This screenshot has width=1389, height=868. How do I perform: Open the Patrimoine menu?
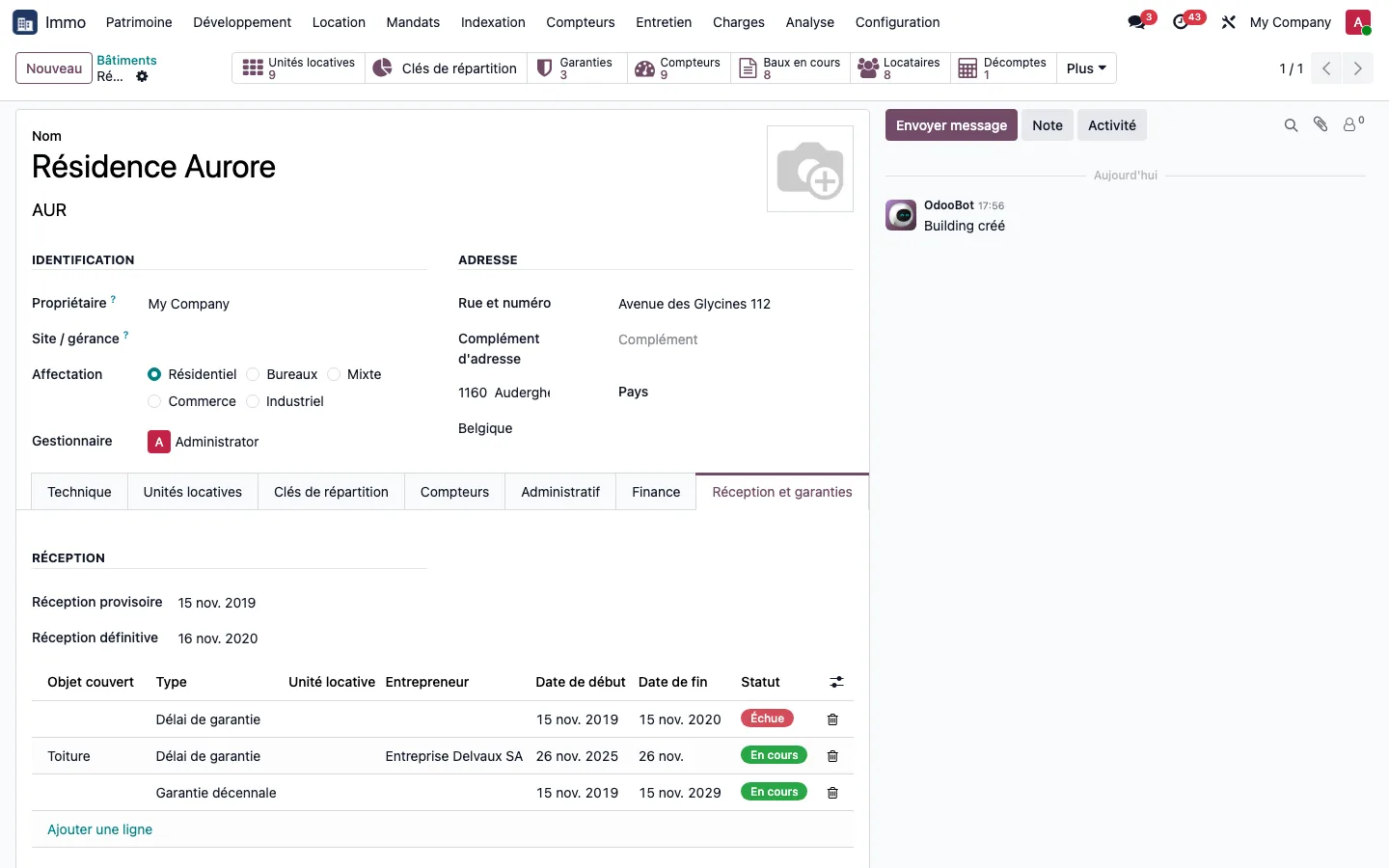(139, 22)
